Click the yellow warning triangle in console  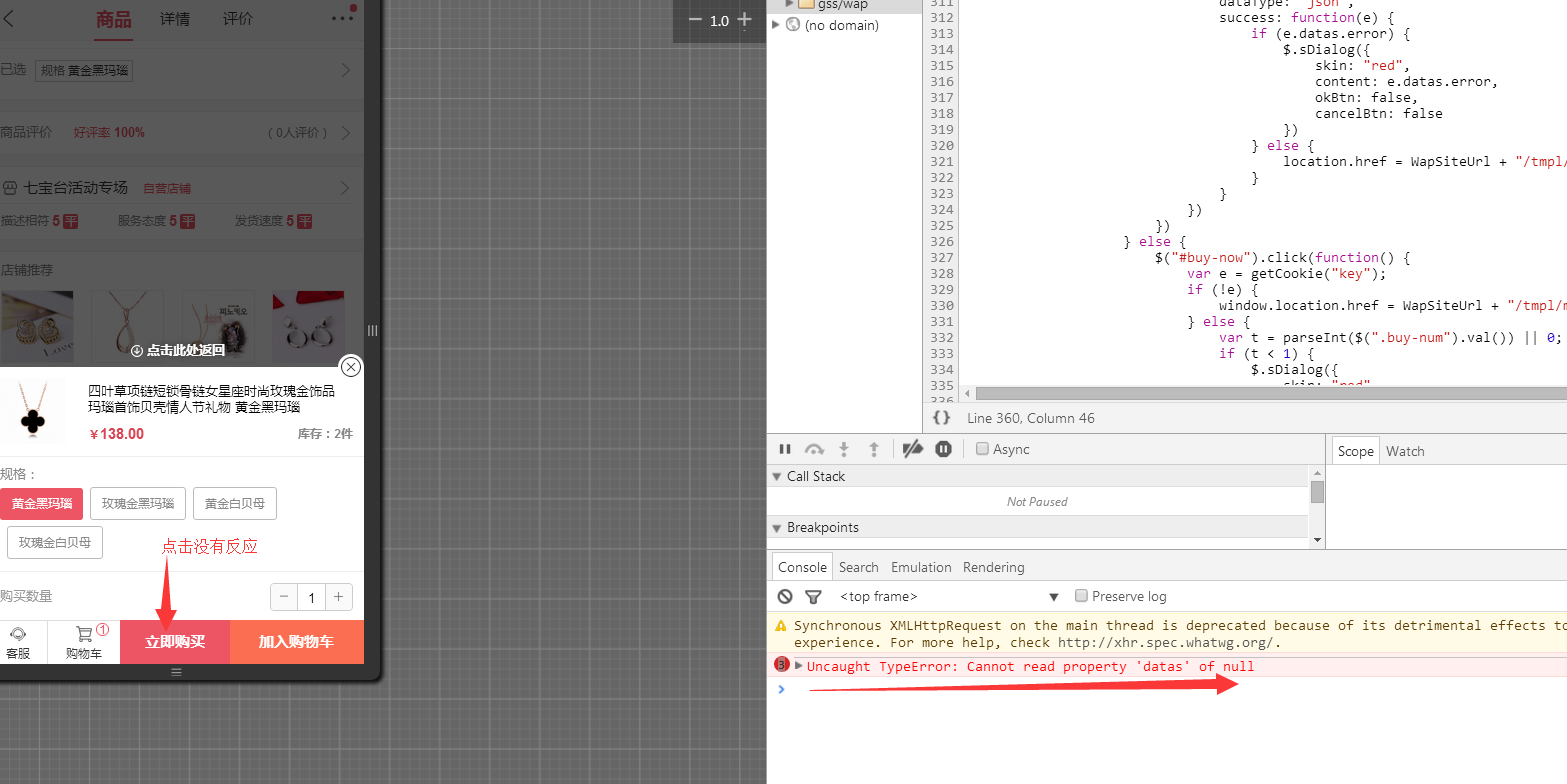781,626
